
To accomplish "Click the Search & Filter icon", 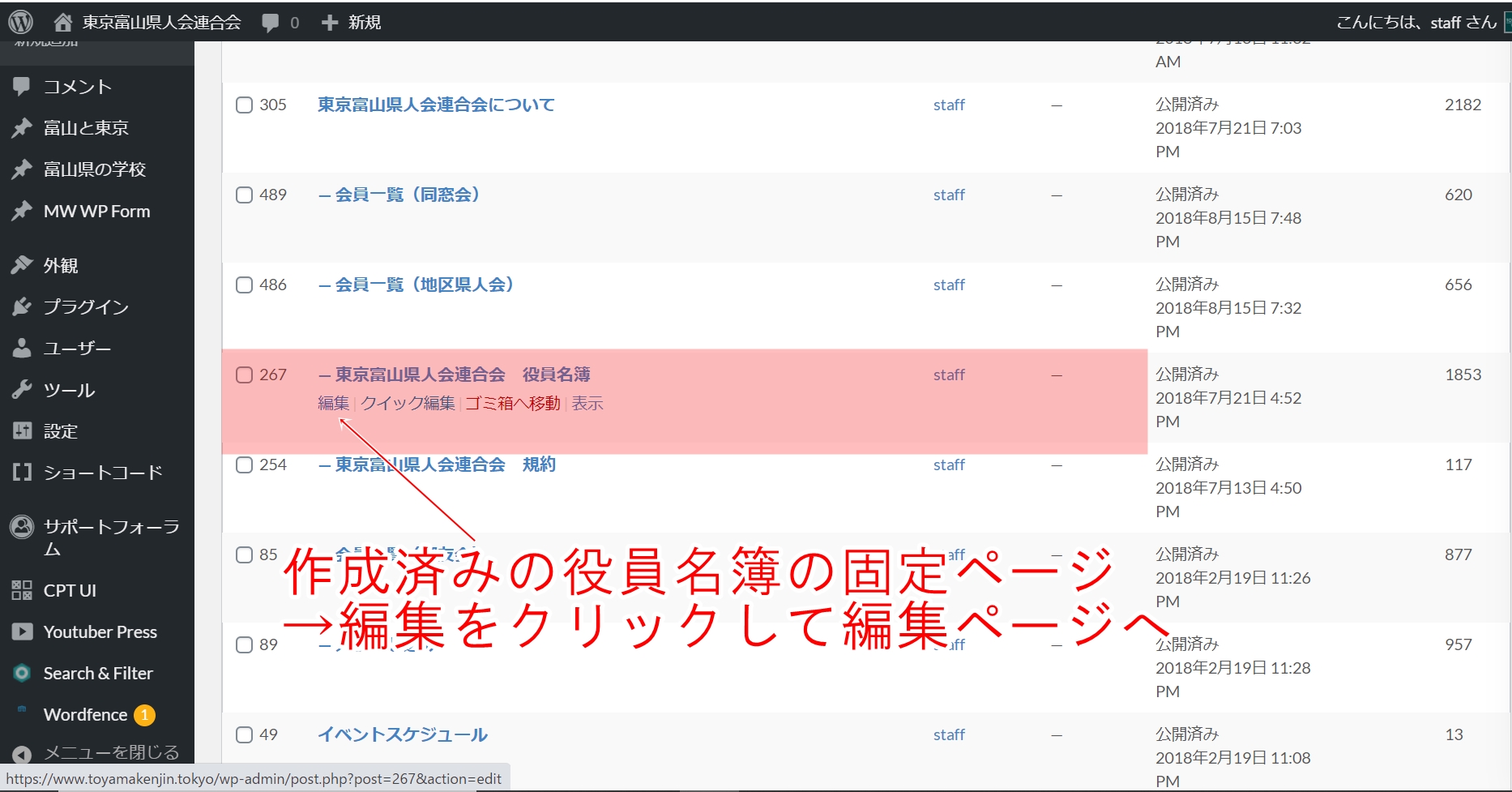I will coord(22,673).
